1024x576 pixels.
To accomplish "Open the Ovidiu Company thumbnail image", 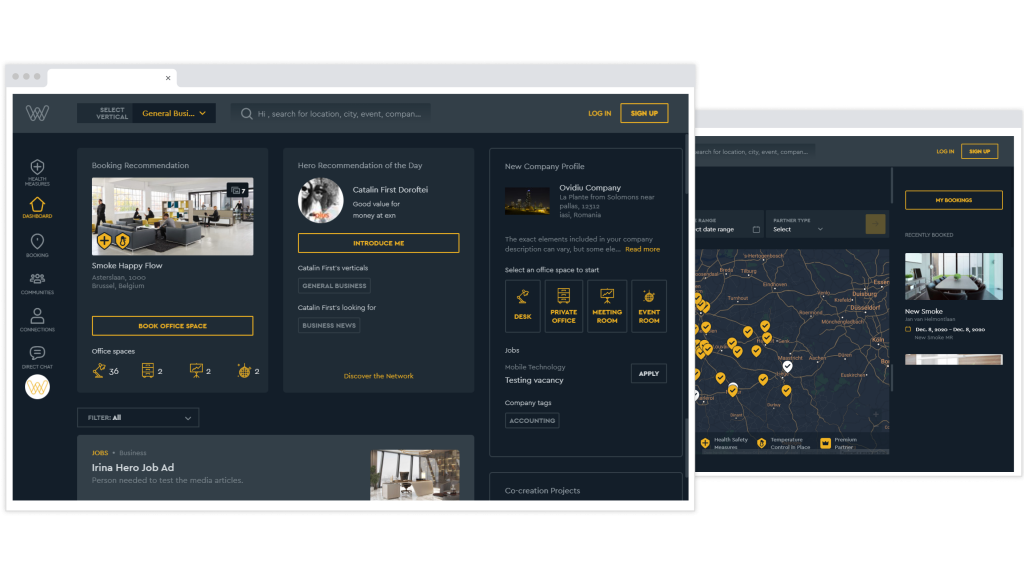I will (x=527, y=201).
